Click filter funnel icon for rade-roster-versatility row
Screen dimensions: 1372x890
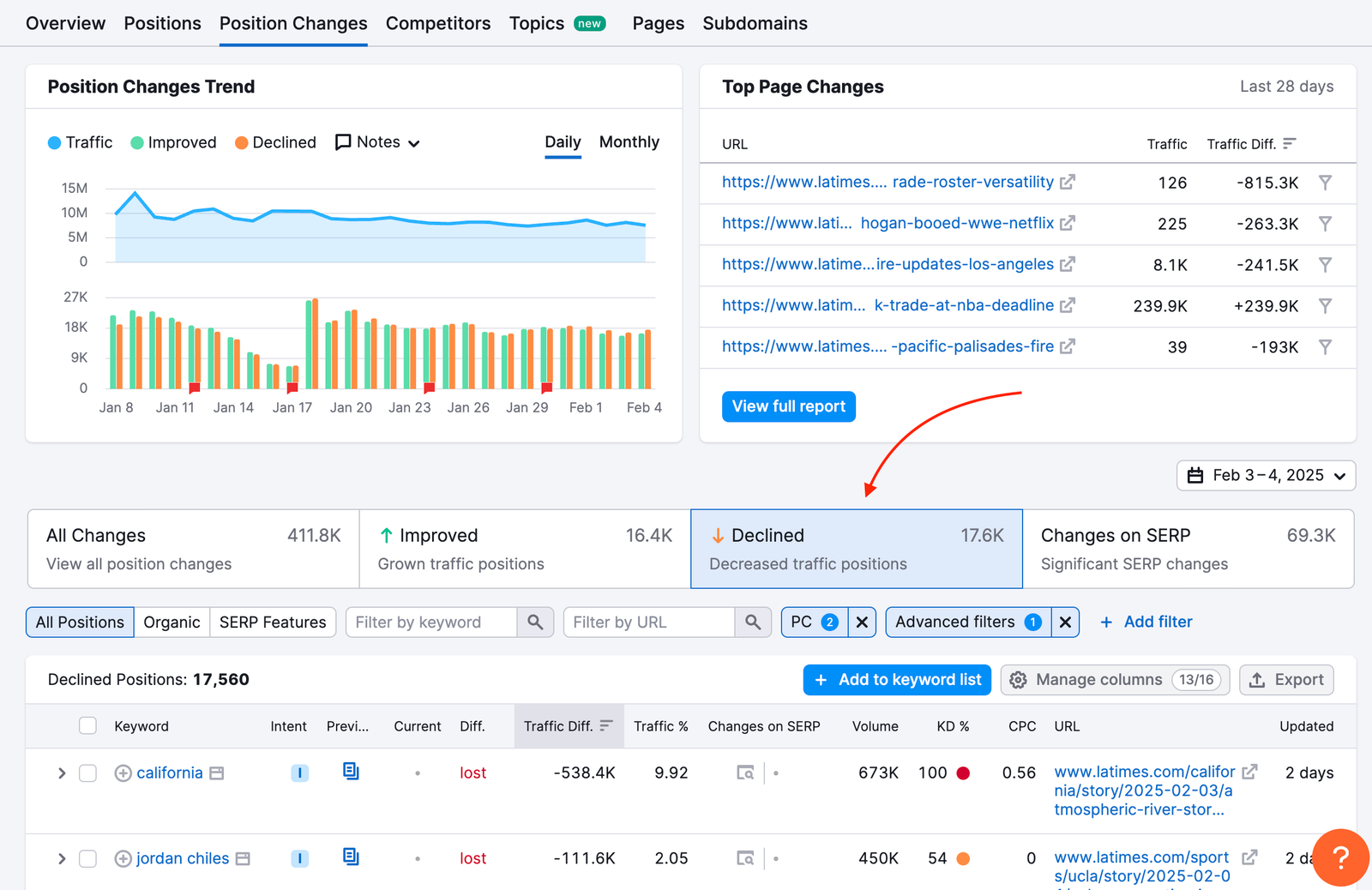(x=1325, y=183)
